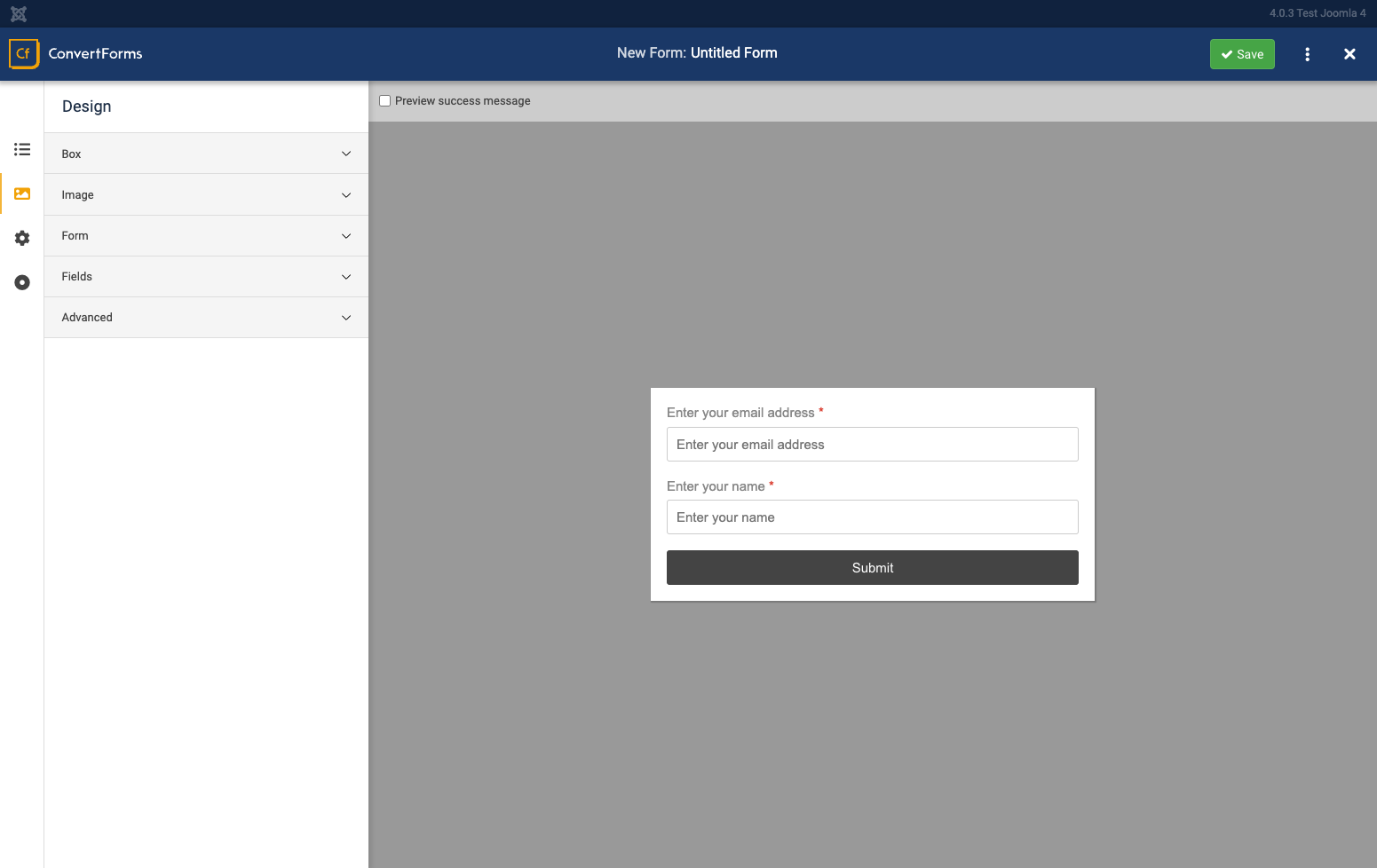Click the Preview success message label
The height and width of the screenshot is (868, 1377).
coord(463,101)
